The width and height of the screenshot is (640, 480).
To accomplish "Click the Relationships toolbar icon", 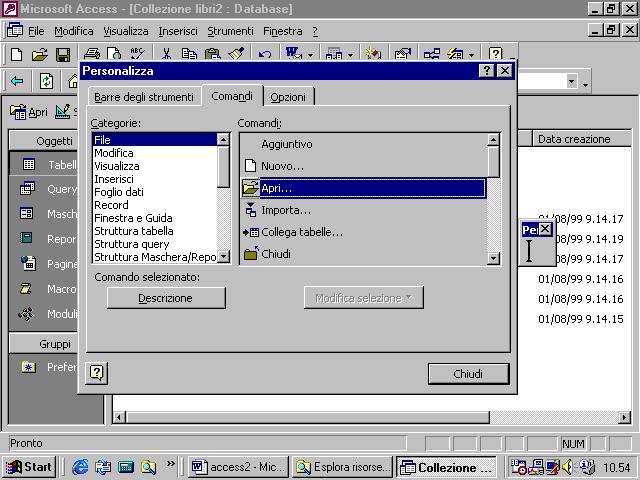I will 431,53.
